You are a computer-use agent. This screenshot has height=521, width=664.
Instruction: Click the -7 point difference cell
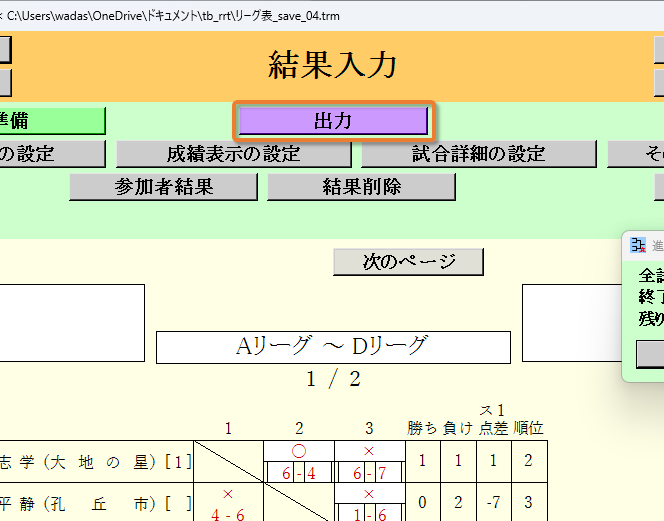pyautogui.click(x=494, y=503)
